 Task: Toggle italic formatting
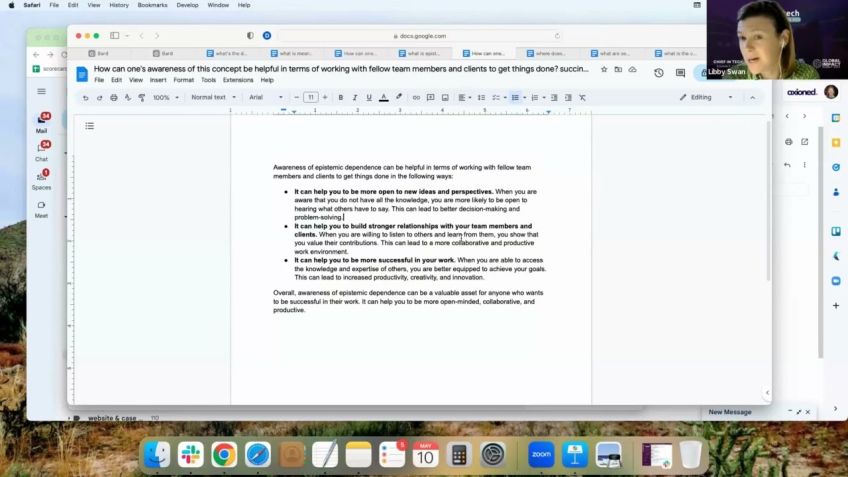355,97
